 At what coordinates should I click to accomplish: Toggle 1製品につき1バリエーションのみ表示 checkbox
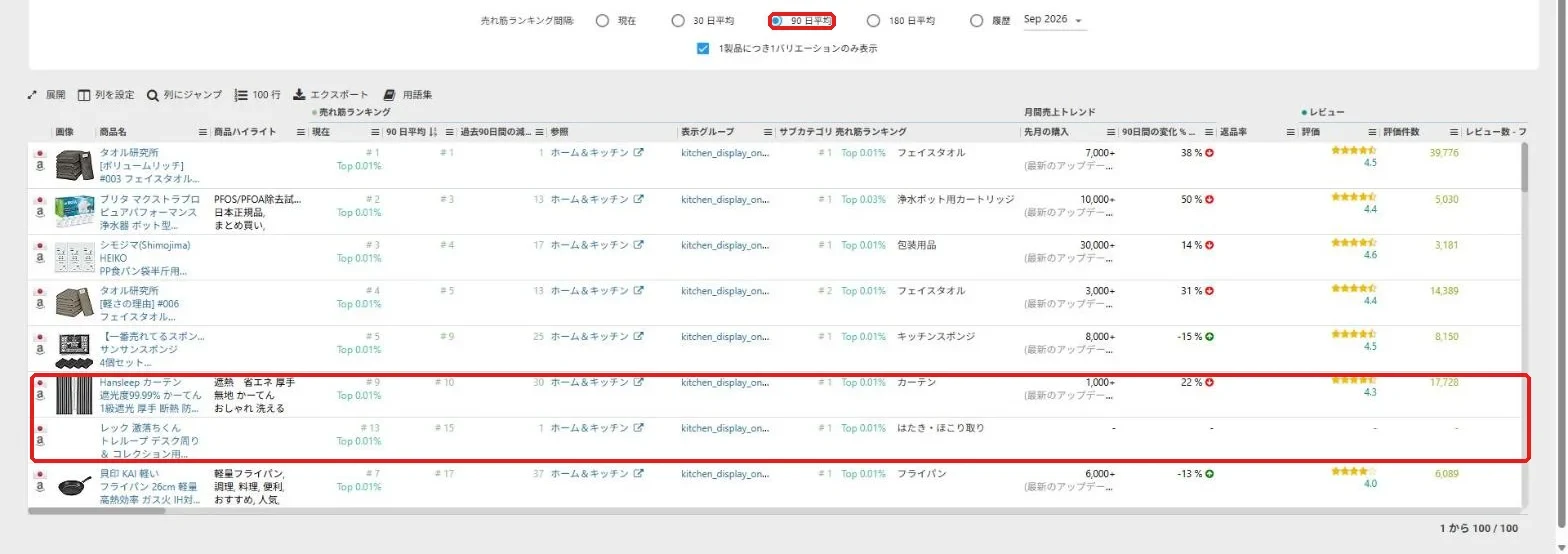tap(703, 48)
